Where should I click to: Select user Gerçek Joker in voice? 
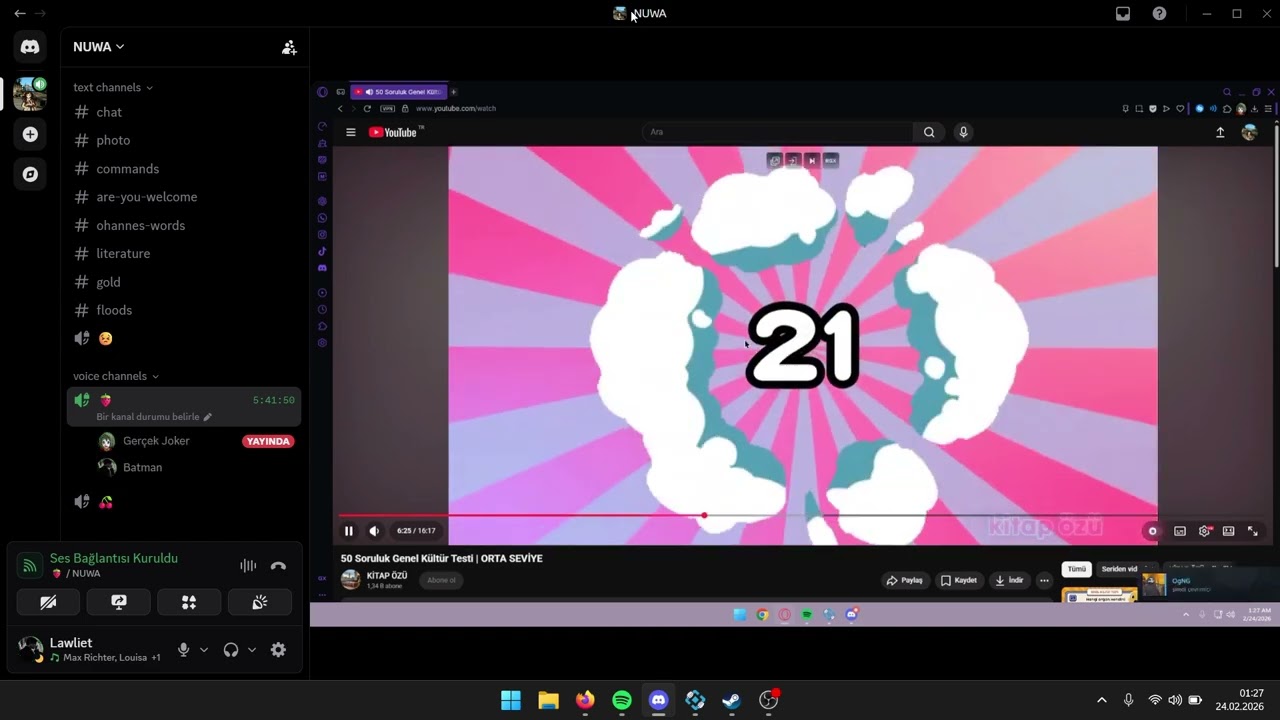pyautogui.click(x=156, y=441)
